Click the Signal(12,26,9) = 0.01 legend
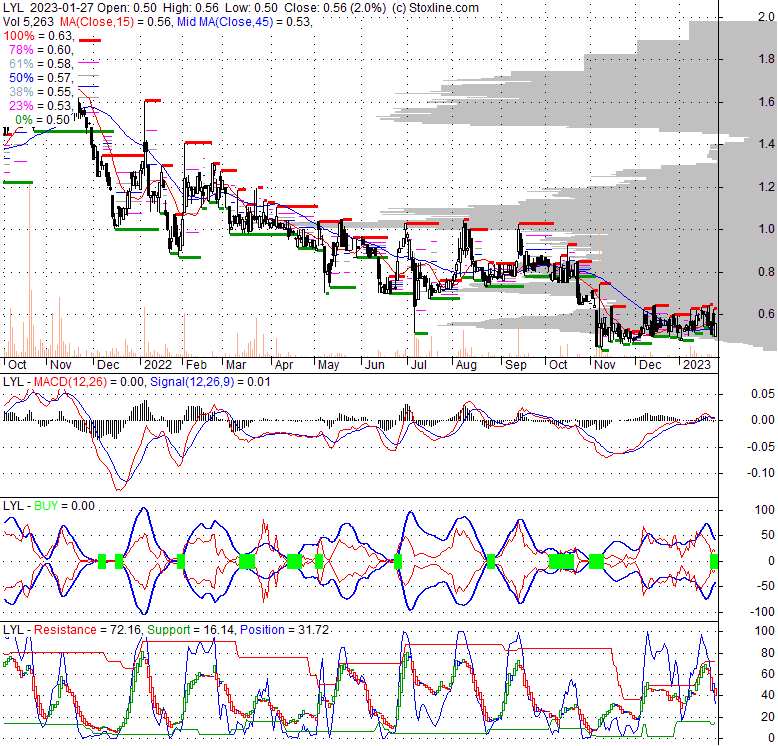 click(x=210, y=382)
